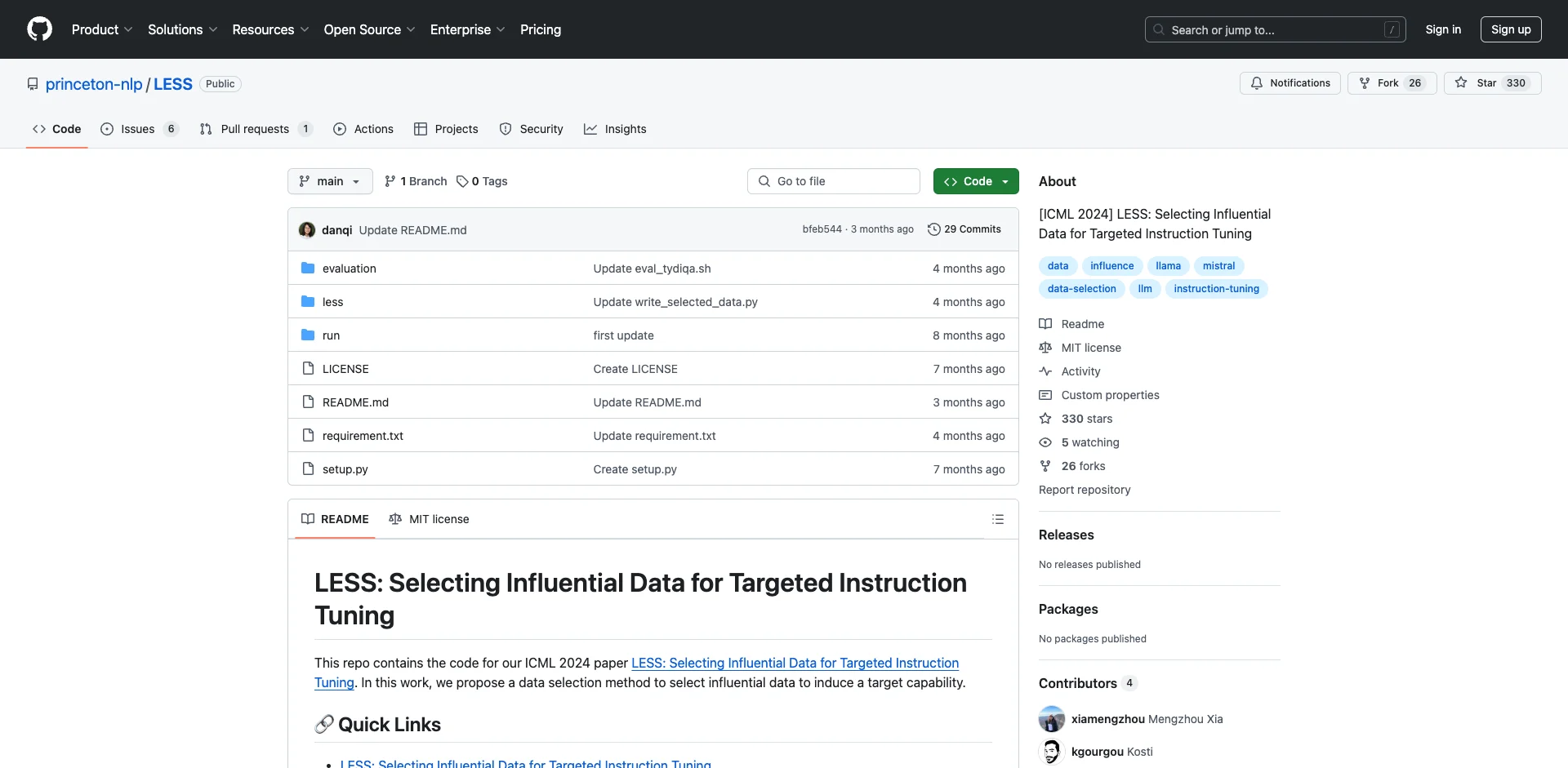Go to the Pricing page
Viewport: 1568px width, 768px height.
pyautogui.click(x=541, y=29)
